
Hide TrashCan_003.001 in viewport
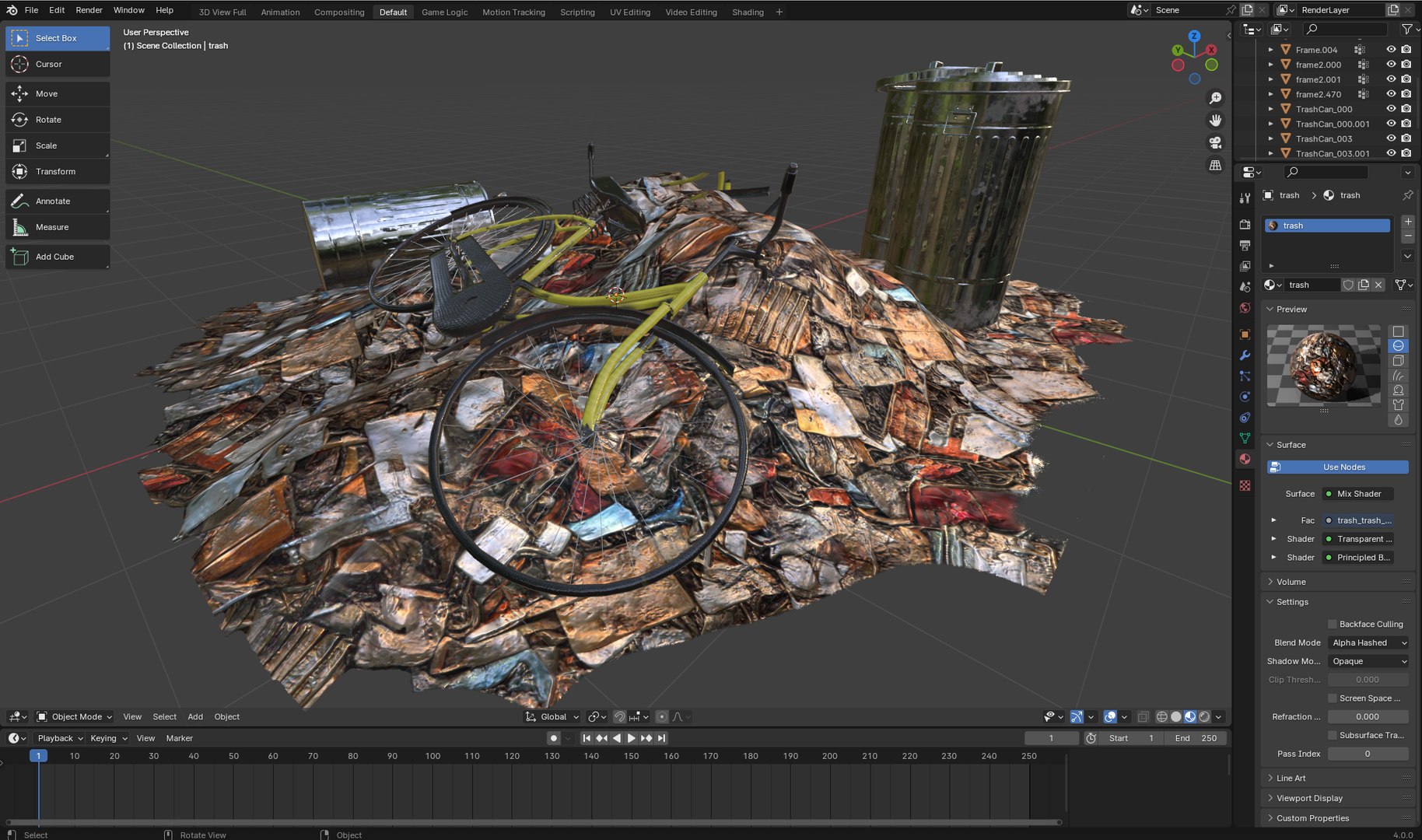click(x=1391, y=153)
